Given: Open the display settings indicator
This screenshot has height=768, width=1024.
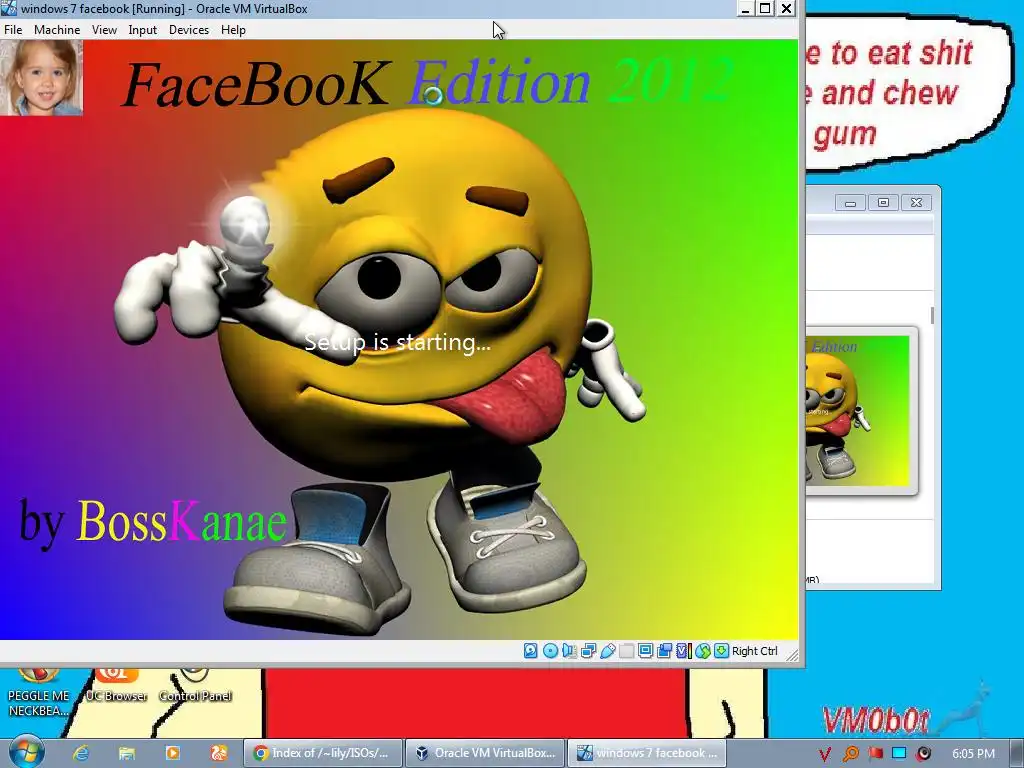Looking at the screenshot, I should 645,650.
